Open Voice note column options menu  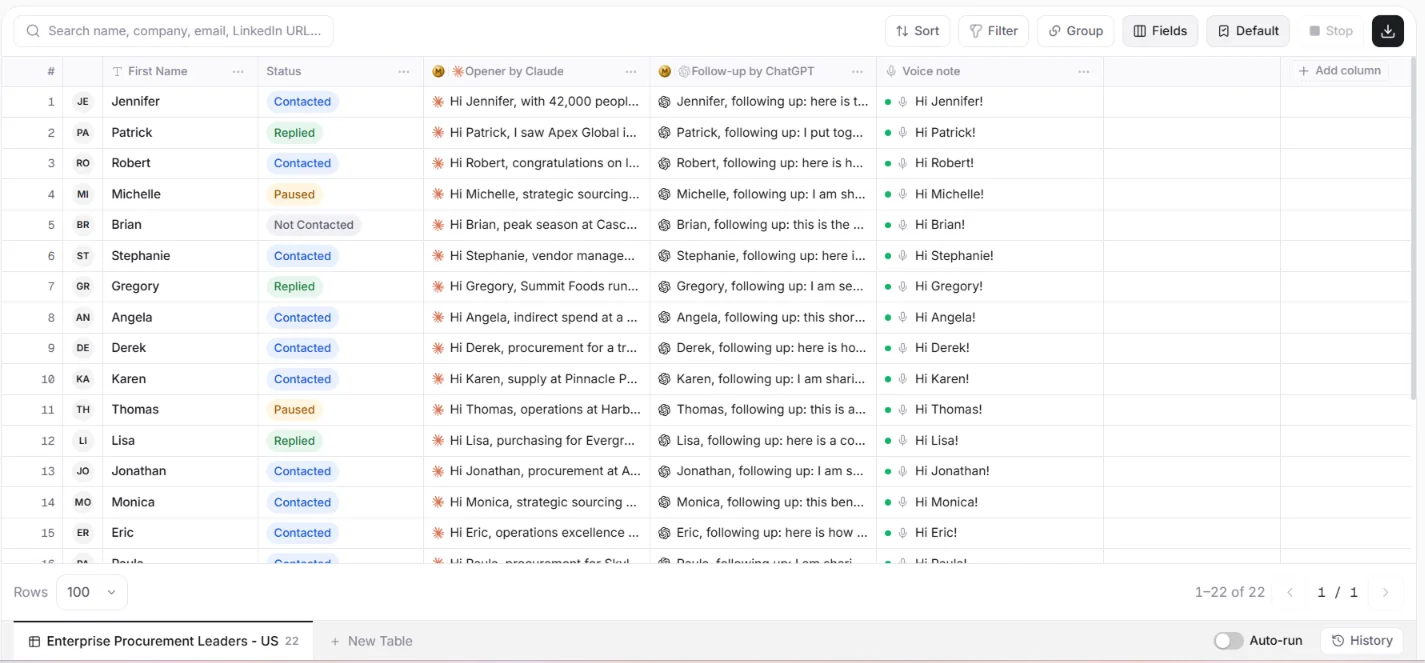pyautogui.click(x=1084, y=71)
